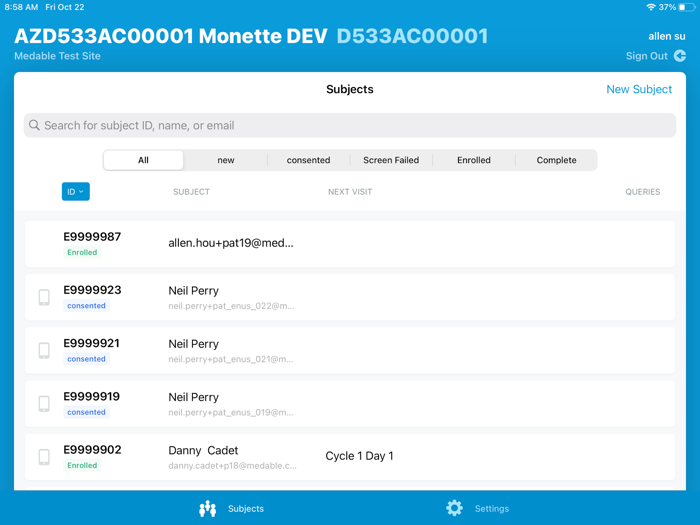
Task: Filter list to Enrolled subjects
Action: (x=474, y=160)
